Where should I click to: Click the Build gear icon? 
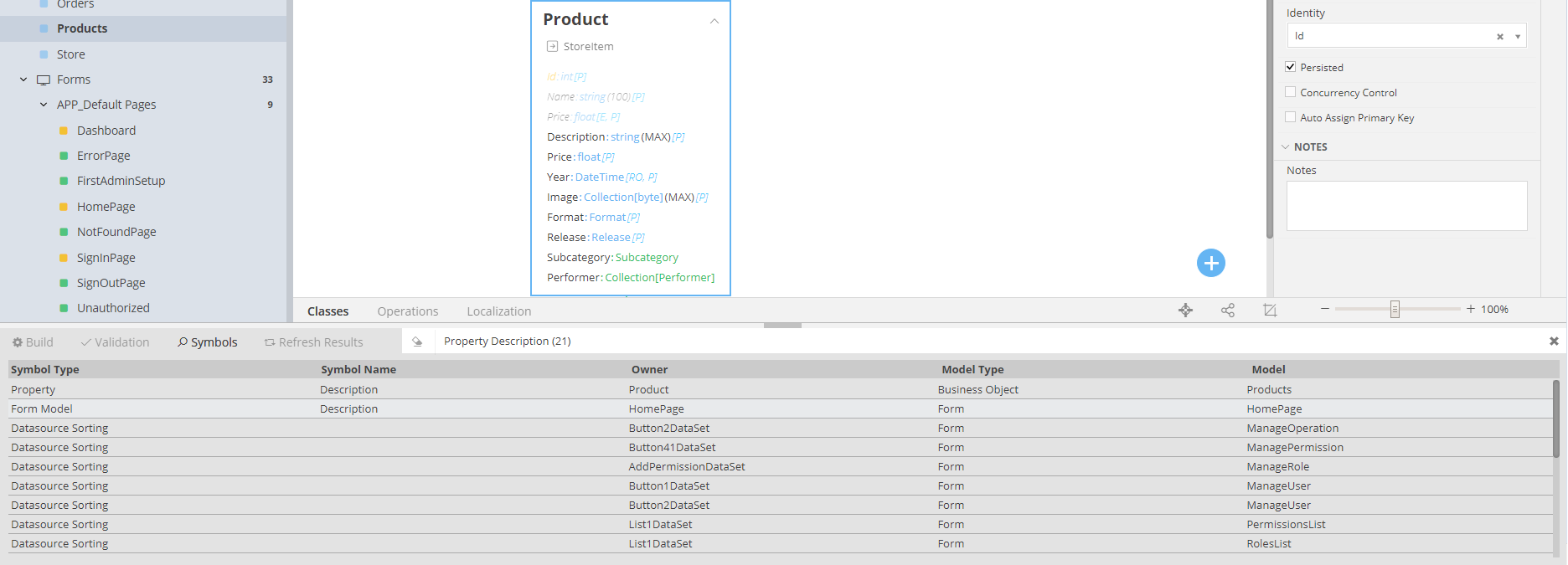[17, 342]
